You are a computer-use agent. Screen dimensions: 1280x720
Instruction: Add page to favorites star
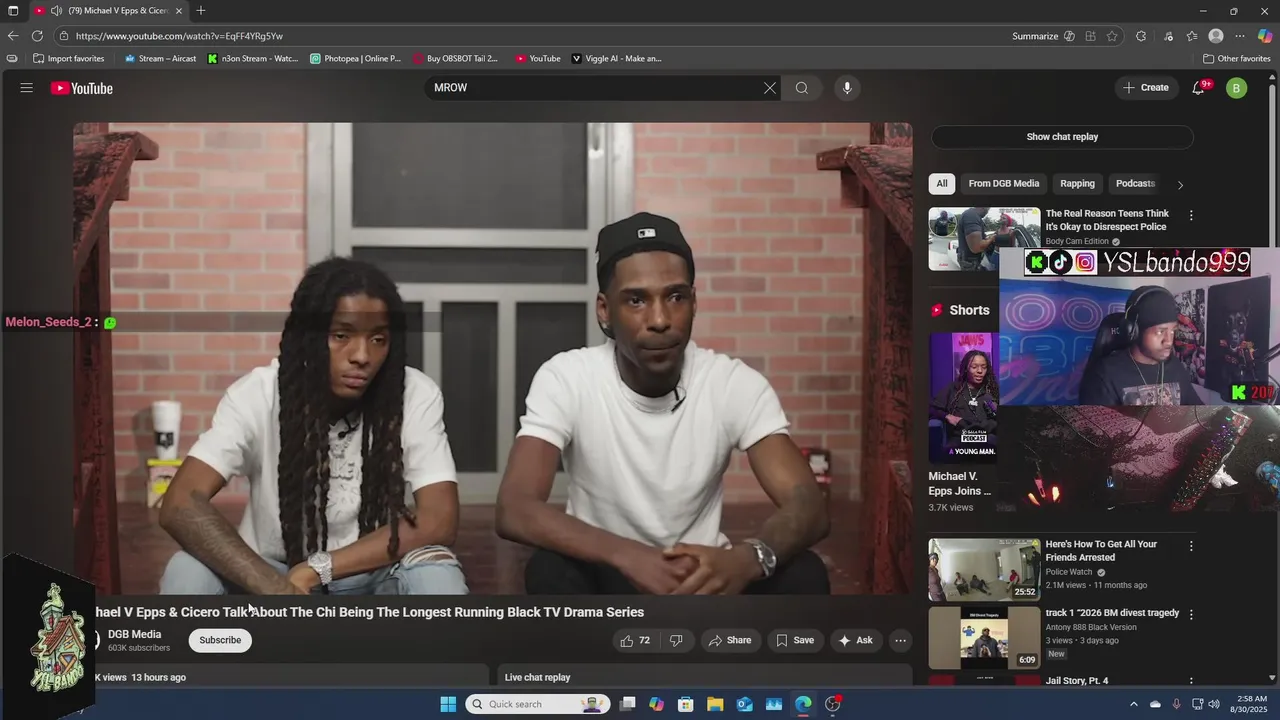coord(1112,36)
